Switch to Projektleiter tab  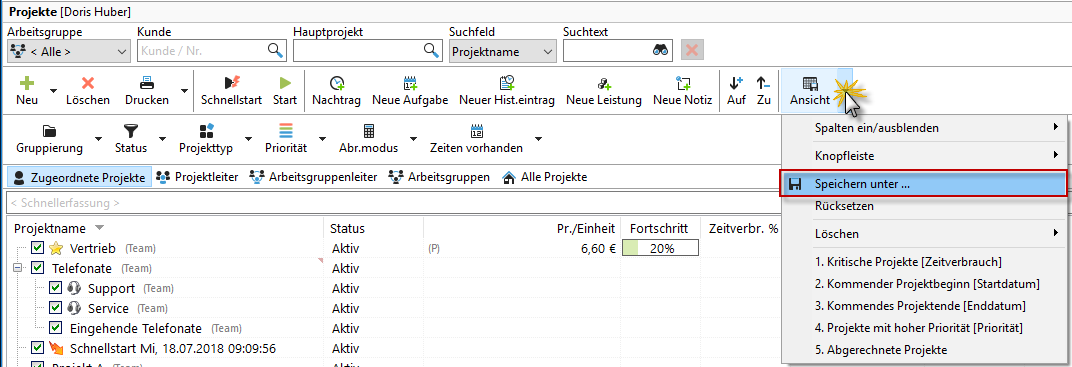[x=197, y=177]
